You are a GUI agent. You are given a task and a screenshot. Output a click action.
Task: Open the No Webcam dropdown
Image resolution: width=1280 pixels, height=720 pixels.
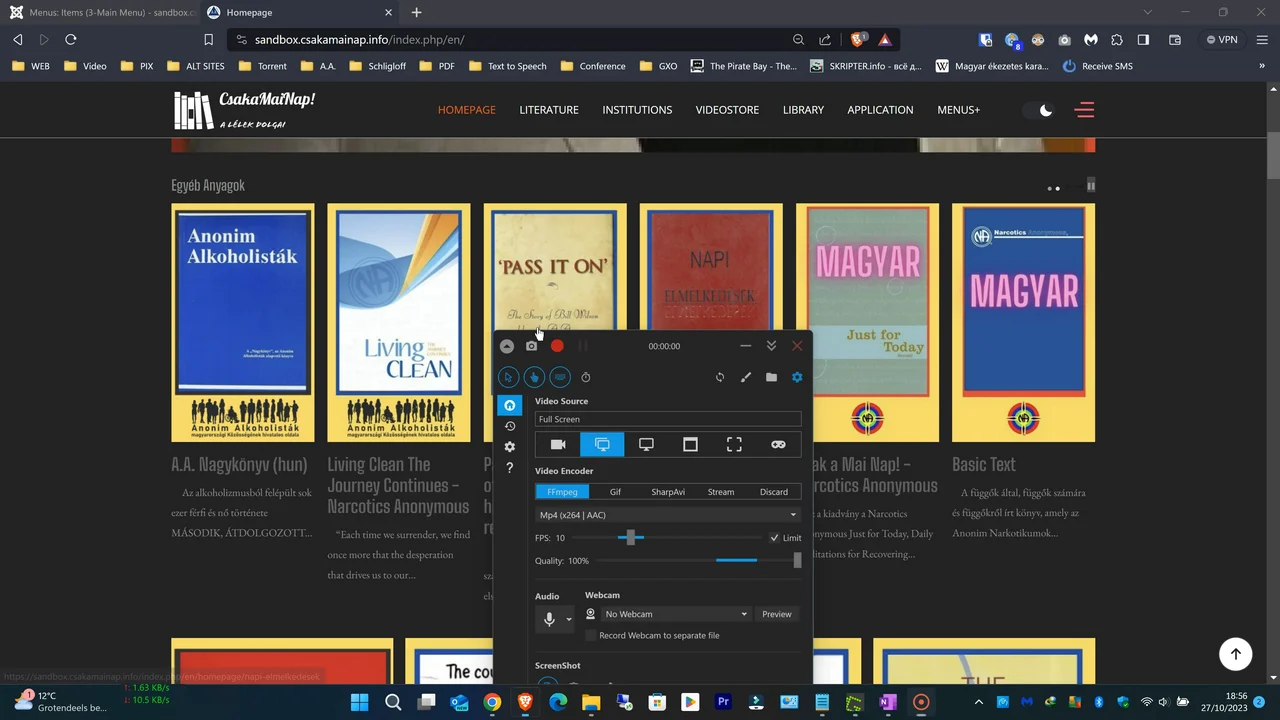[x=675, y=614]
